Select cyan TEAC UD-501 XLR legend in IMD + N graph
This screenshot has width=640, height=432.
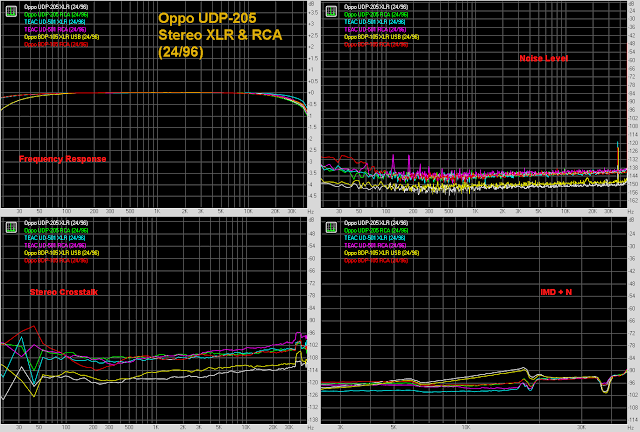coord(375,238)
